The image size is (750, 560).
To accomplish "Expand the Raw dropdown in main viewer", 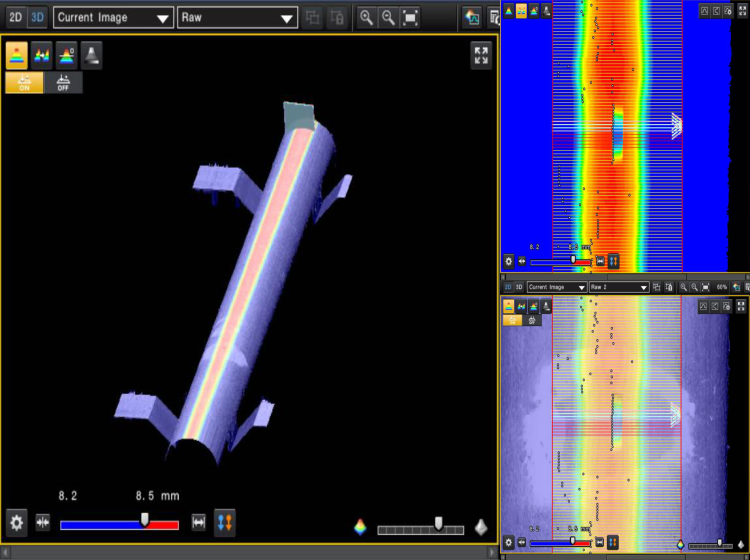I will pos(237,18).
